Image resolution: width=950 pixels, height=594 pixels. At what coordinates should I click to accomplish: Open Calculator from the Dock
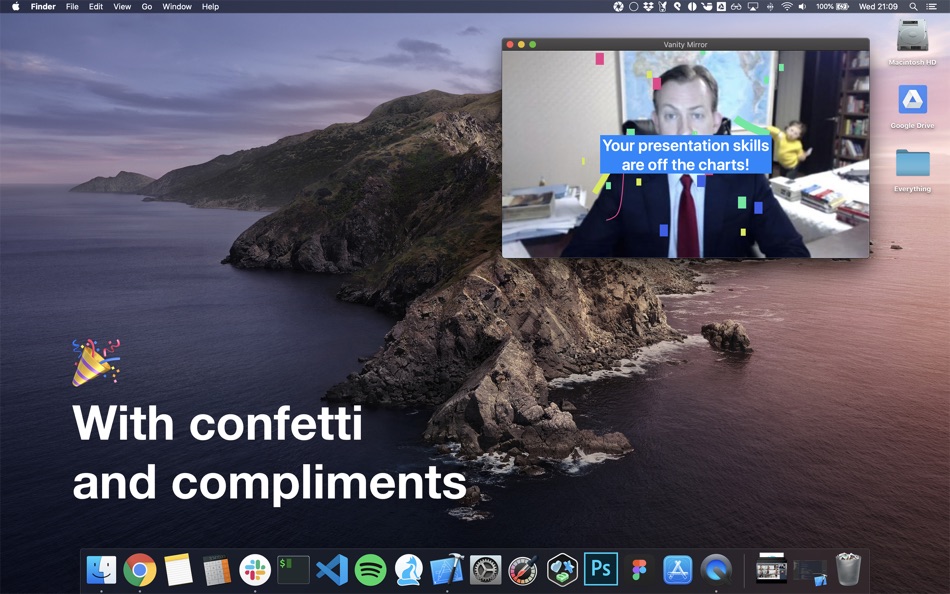(x=216, y=570)
